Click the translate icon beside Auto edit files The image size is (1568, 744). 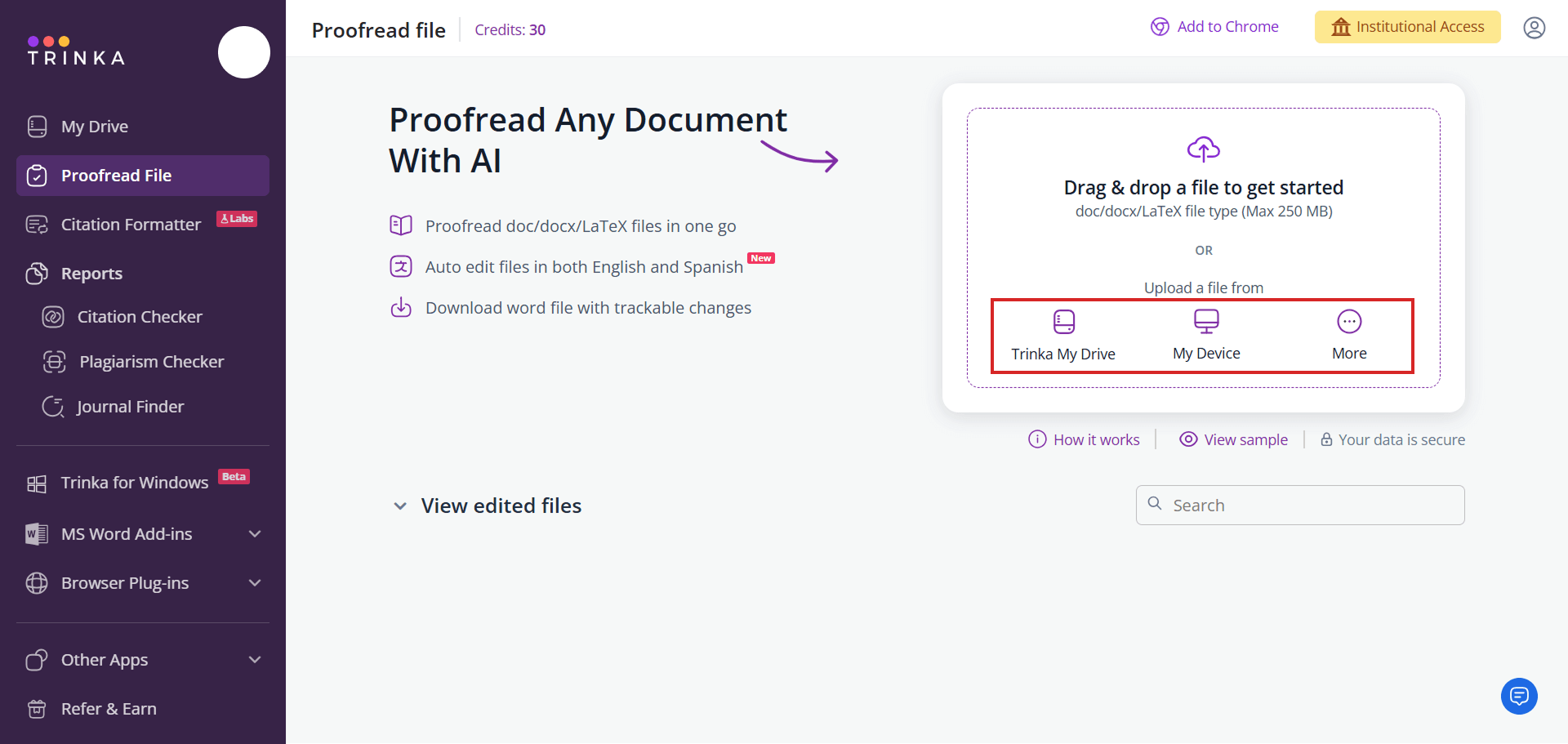click(401, 266)
